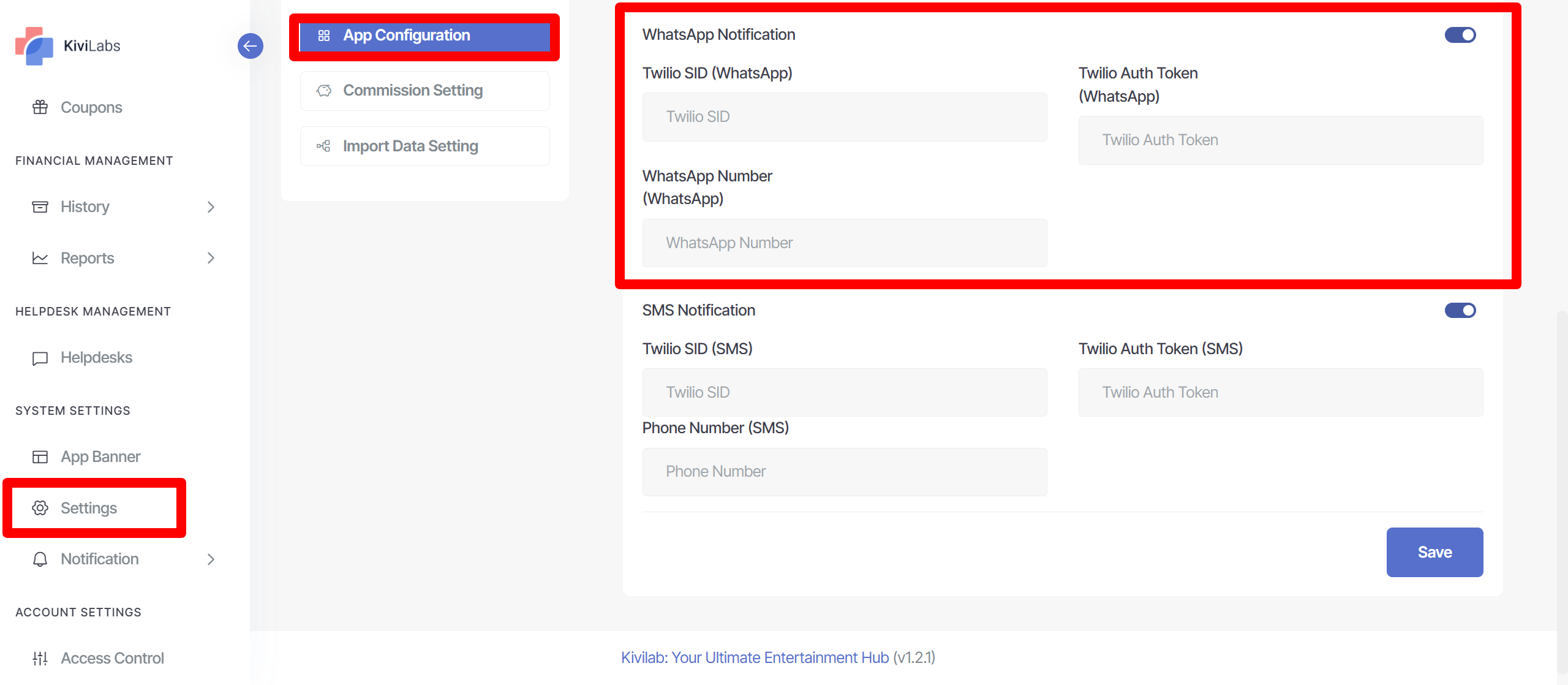Expand the Notification submenu chevron
This screenshot has height=685, width=1568.
(x=211, y=559)
